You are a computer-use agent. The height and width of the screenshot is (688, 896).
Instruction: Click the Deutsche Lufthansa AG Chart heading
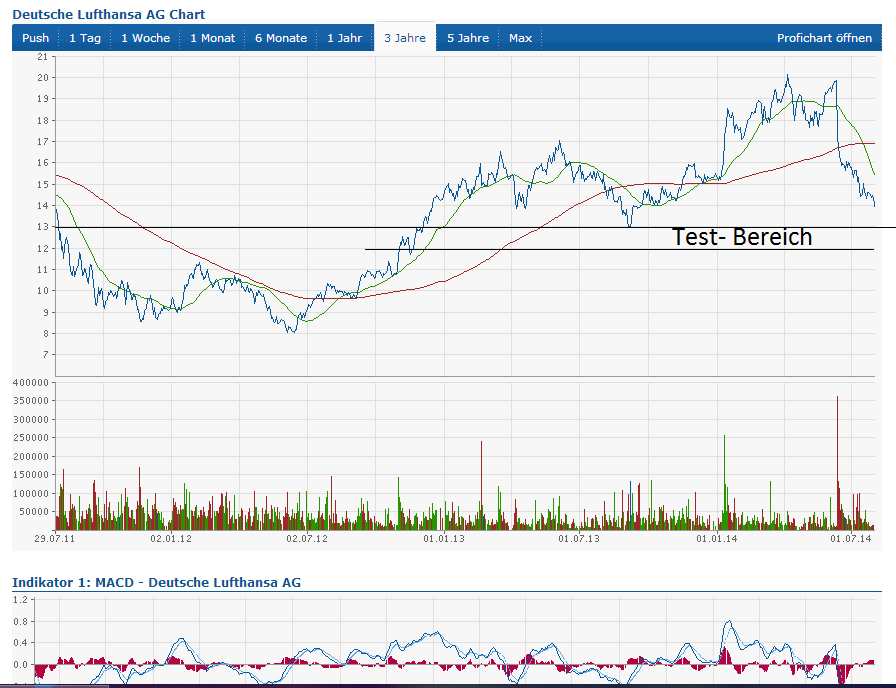[x=109, y=14]
